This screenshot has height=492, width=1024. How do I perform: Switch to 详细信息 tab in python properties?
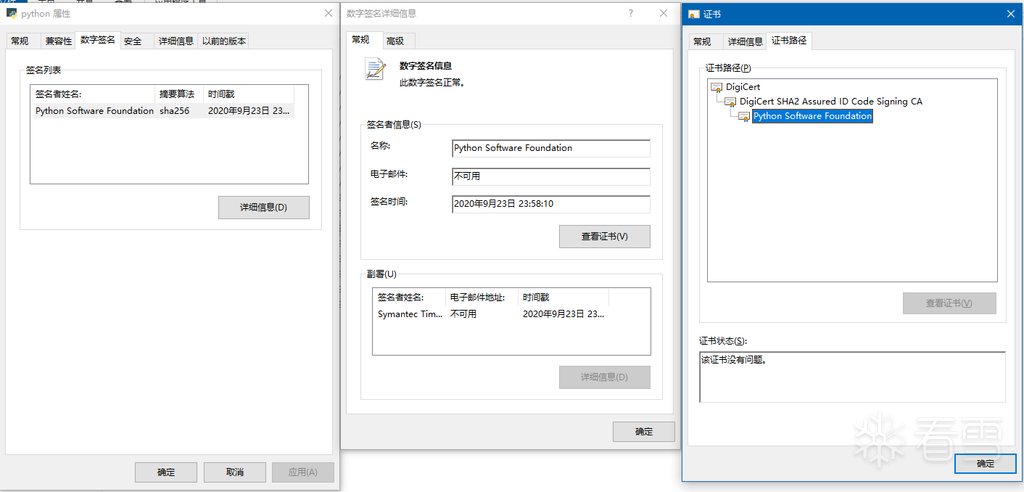(176, 41)
